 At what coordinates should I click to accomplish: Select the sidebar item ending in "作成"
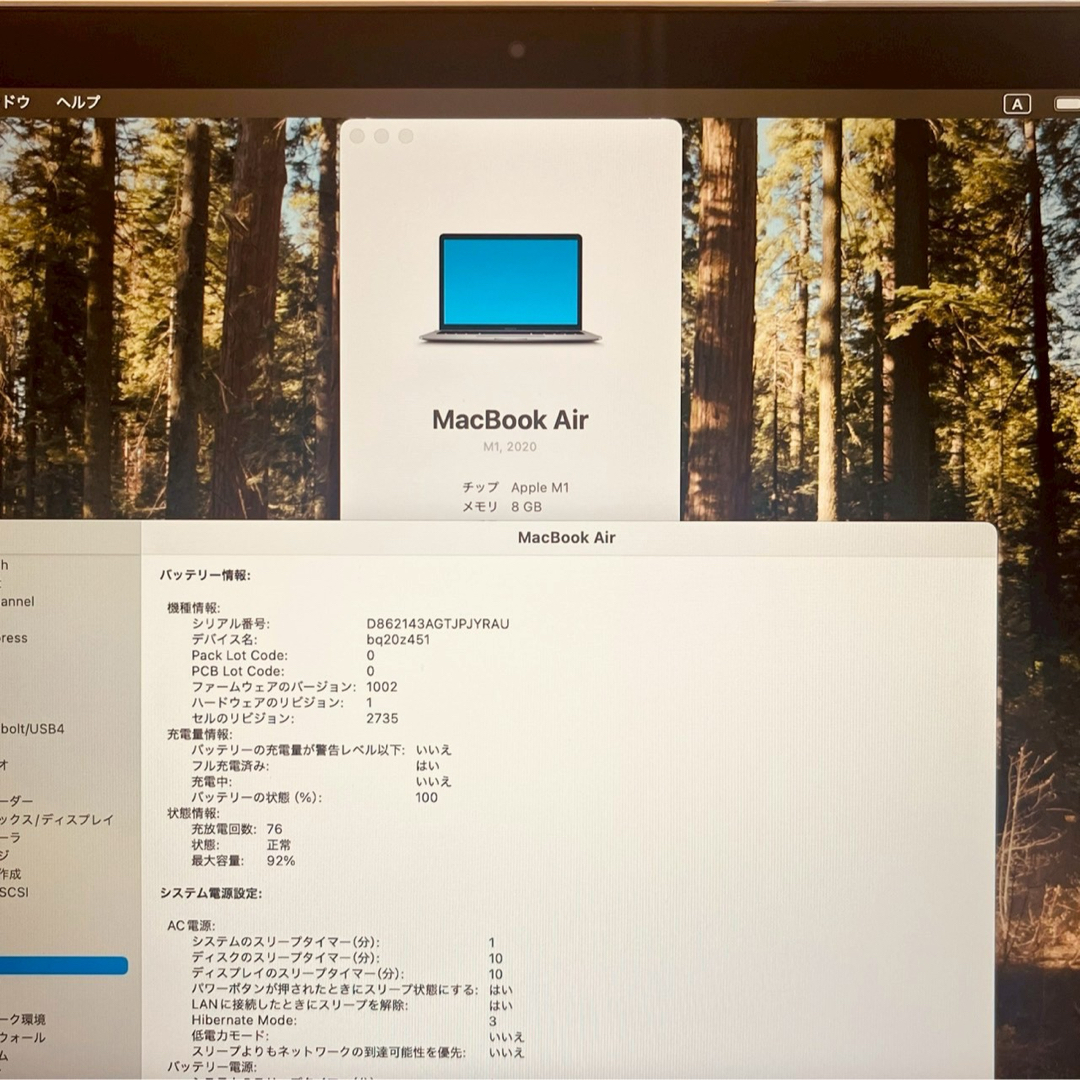coord(11,874)
